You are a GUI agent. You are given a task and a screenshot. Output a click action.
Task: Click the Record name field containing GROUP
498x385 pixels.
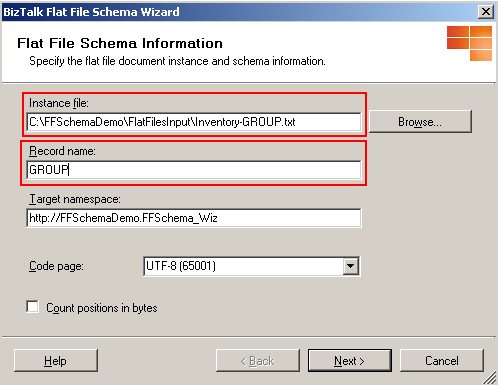pyautogui.click(x=194, y=170)
